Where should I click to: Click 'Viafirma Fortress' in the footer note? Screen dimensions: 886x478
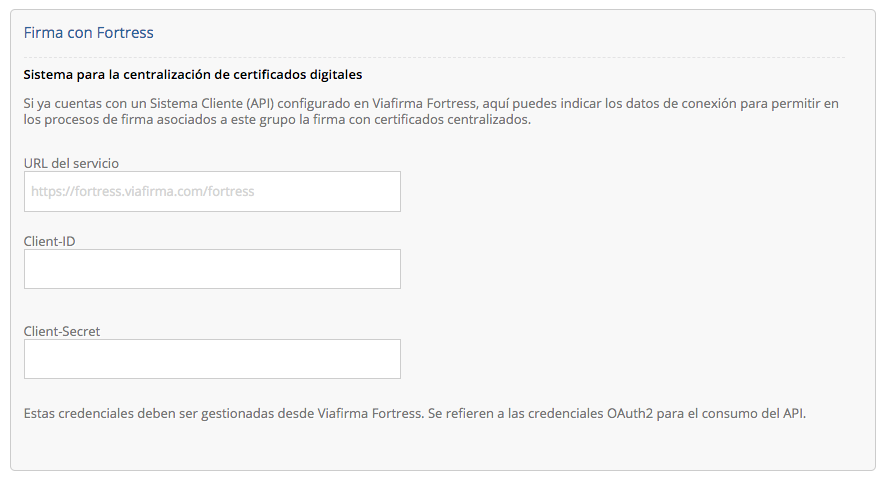coord(370,414)
